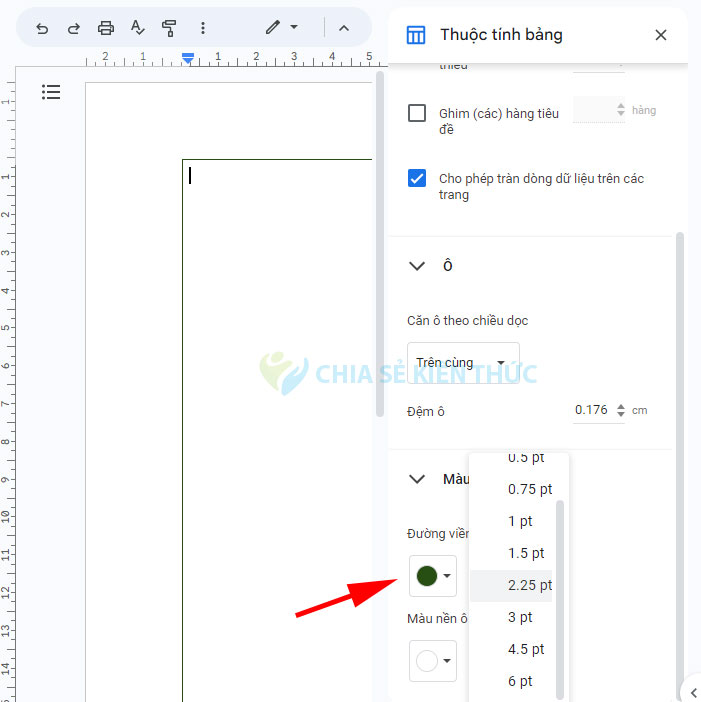Screen dimensions: 701x702
Task: Click the border width list scrollbar
Action: point(560,599)
